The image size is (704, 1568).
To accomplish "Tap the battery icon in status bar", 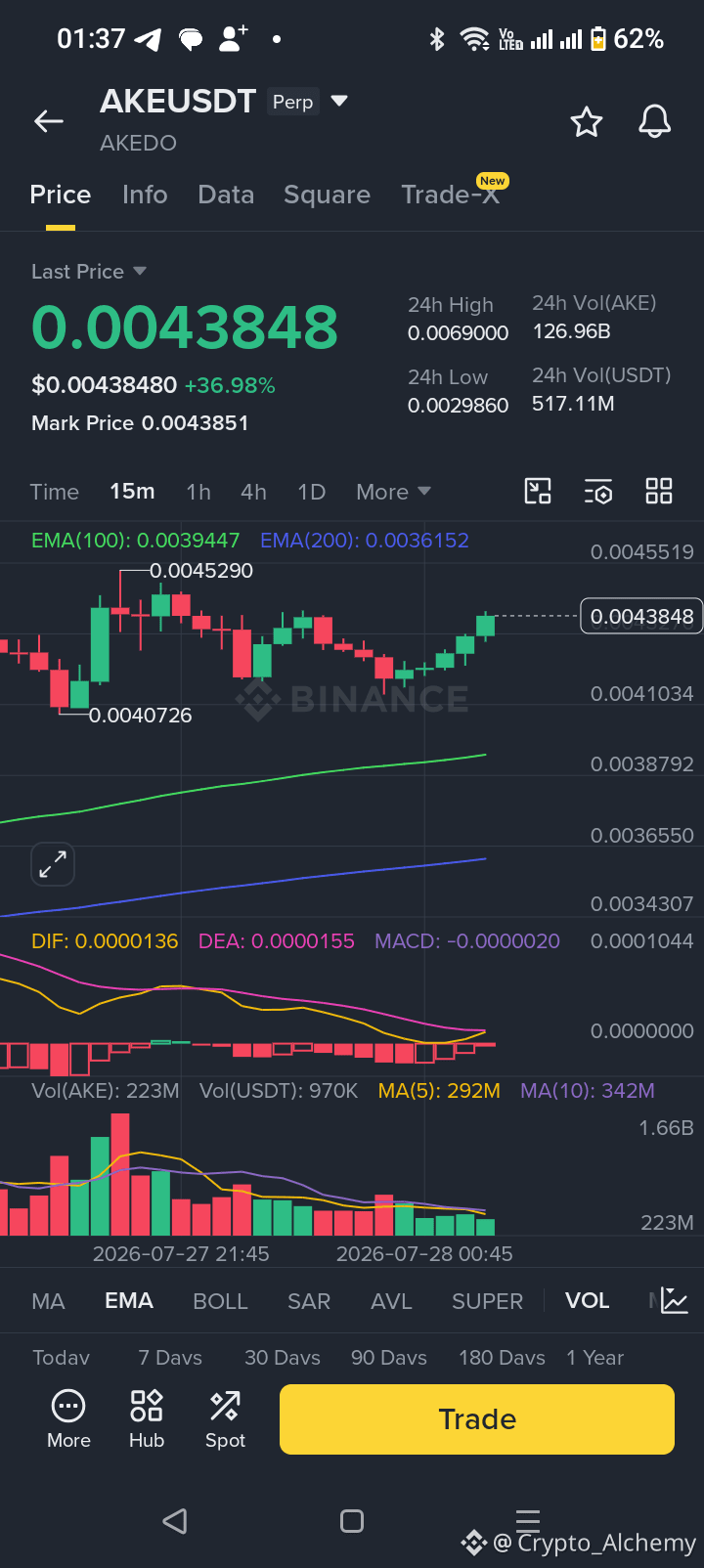I will [x=597, y=39].
